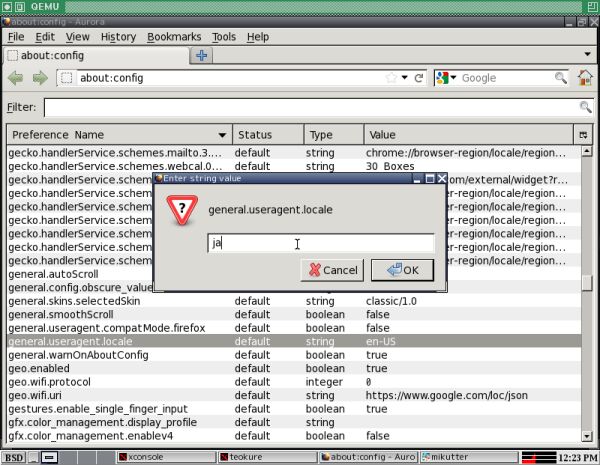
Task: Click the Cancel button in the dialog
Action: tap(332, 270)
